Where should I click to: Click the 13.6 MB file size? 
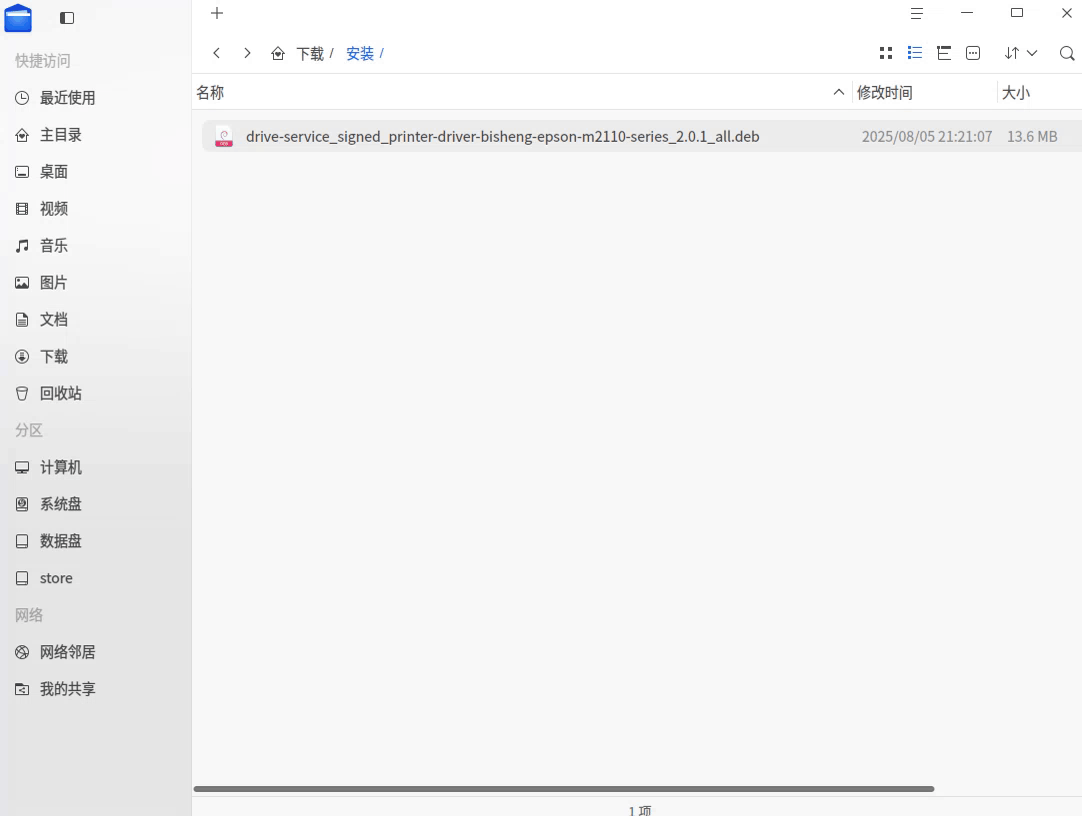pyautogui.click(x=1032, y=137)
